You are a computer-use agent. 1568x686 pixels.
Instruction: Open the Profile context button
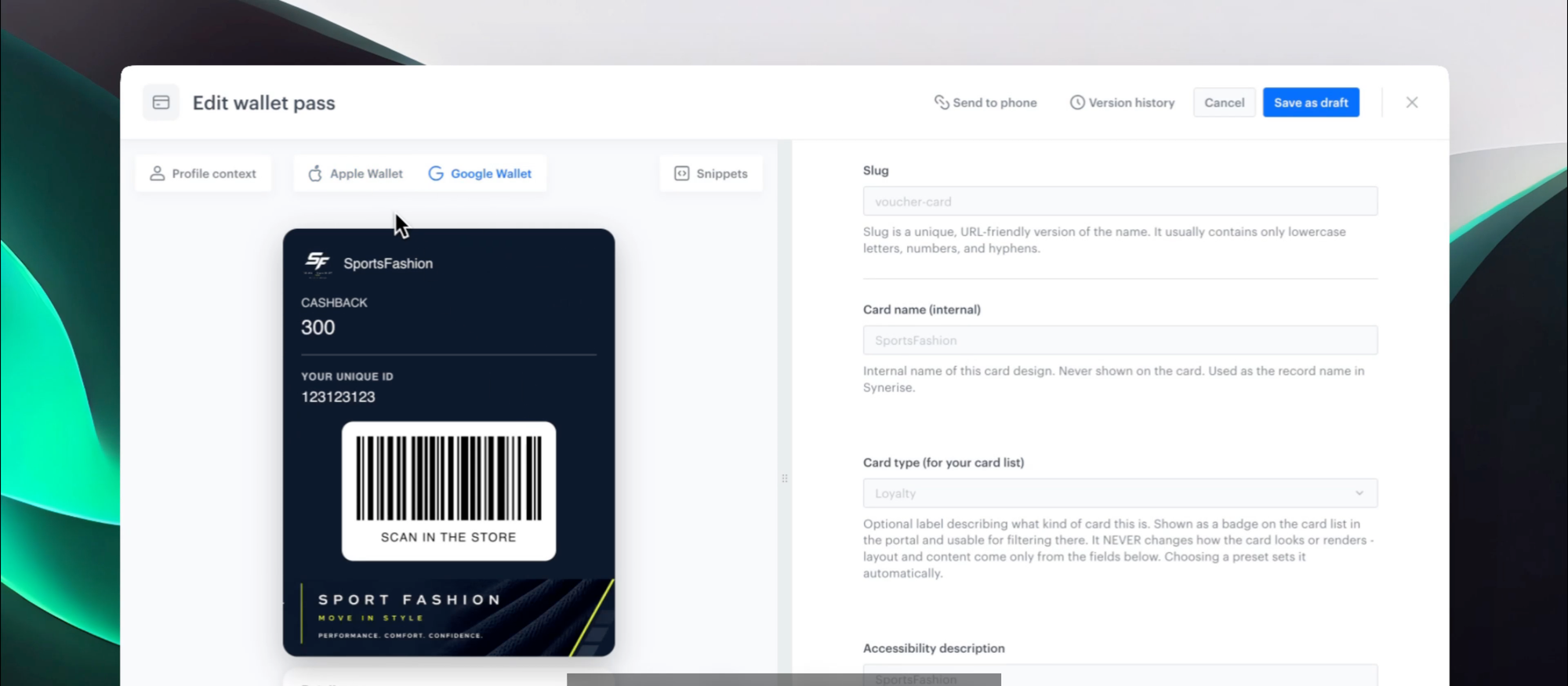click(x=203, y=173)
